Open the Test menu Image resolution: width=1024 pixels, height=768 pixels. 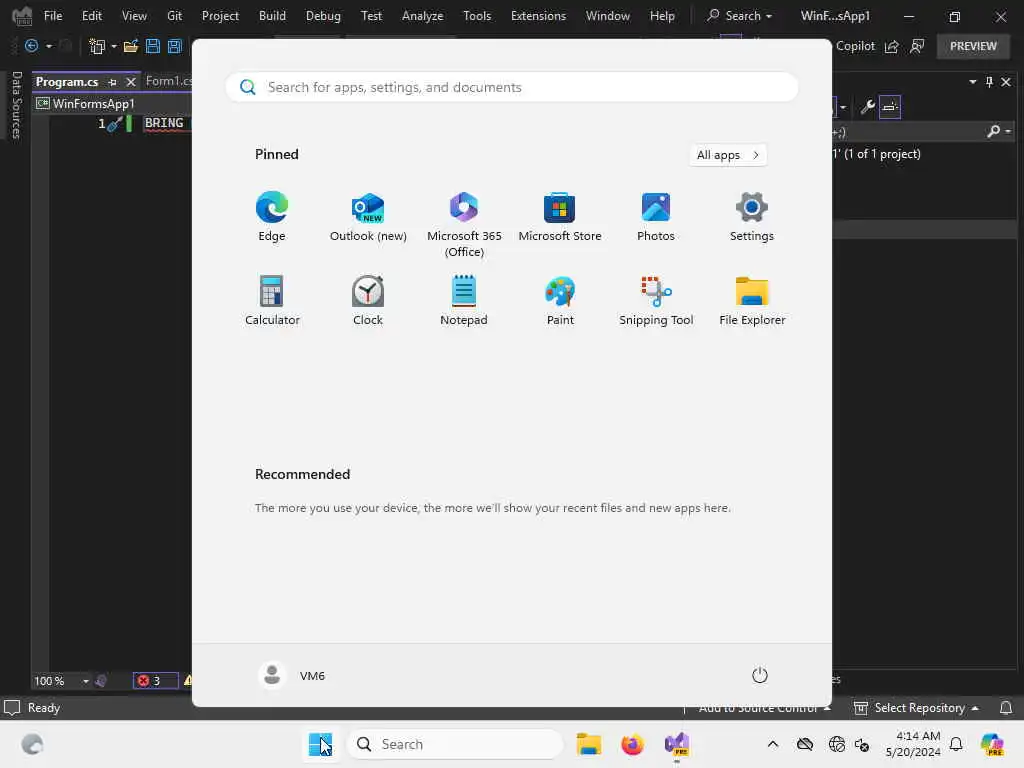pyautogui.click(x=371, y=16)
